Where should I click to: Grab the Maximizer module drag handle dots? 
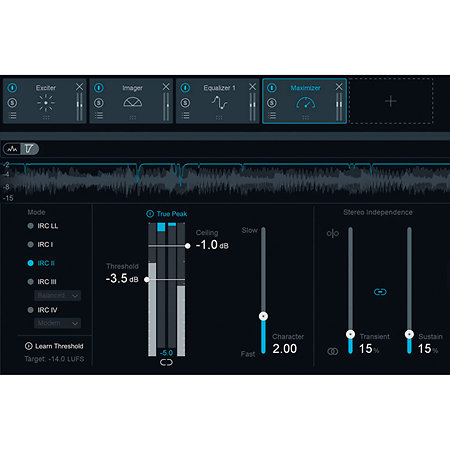pos(306,117)
